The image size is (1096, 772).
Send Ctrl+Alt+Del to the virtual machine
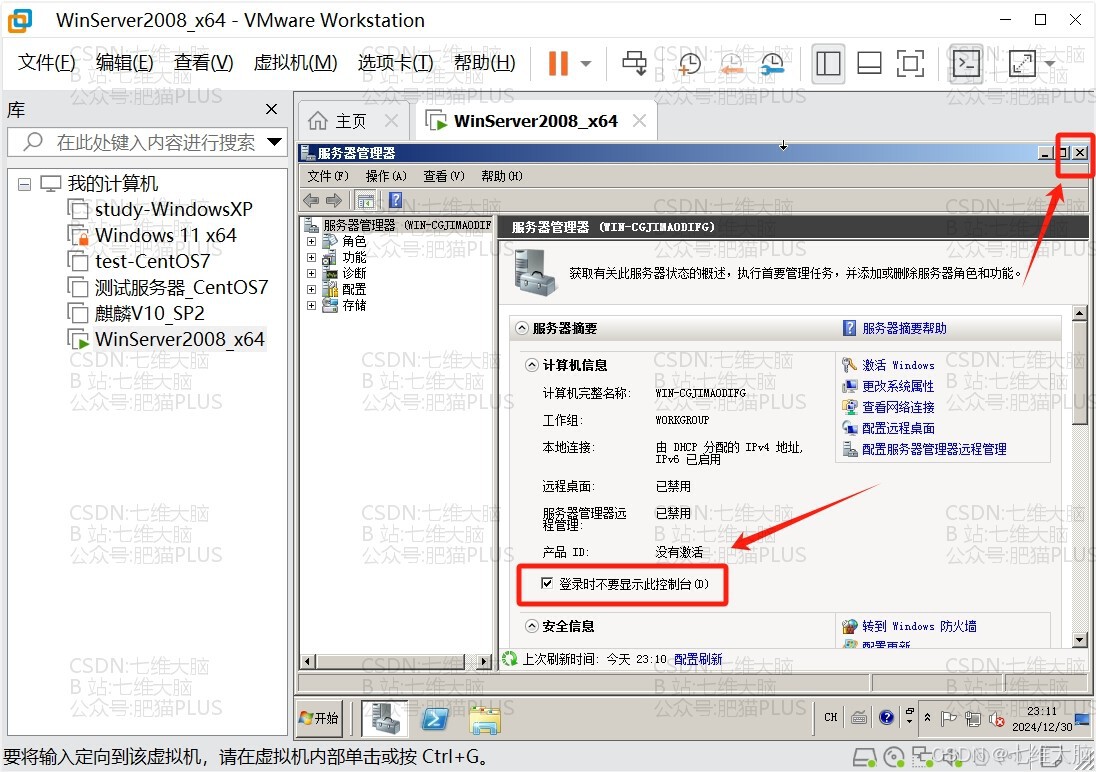(635, 64)
